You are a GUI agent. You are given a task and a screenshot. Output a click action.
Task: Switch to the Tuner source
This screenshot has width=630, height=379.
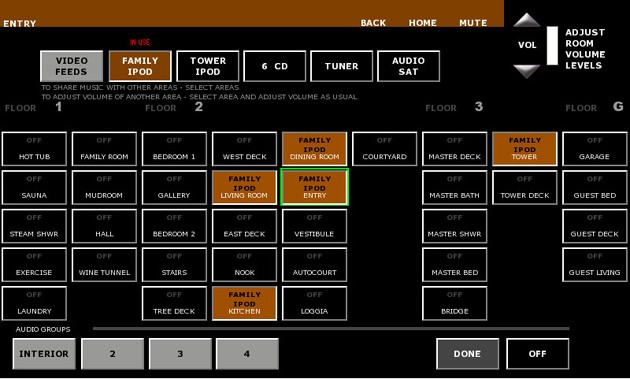pyautogui.click(x=342, y=66)
